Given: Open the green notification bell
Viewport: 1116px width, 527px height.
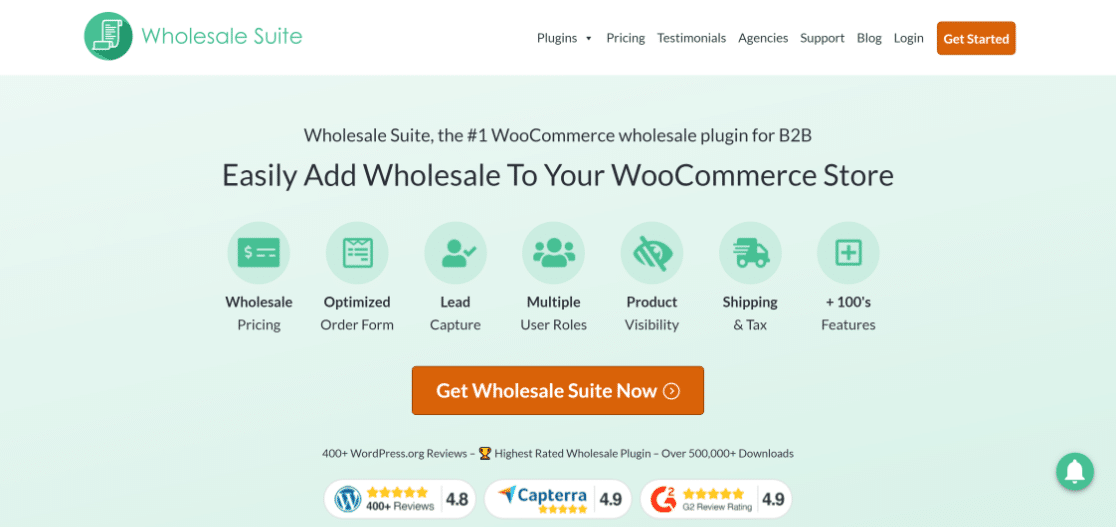Looking at the screenshot, I should pyautogui.click(x=1075, y=471).
